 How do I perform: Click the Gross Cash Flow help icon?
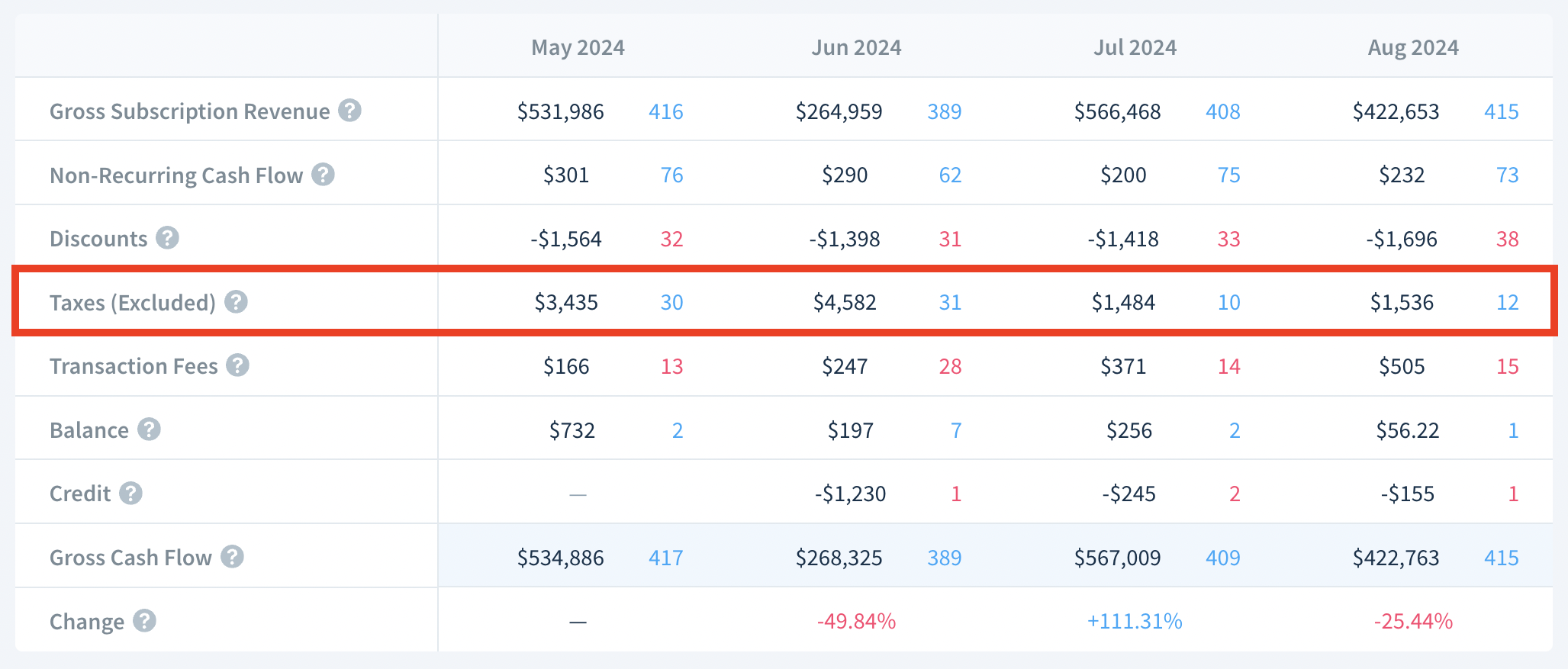[x=232, y=557]
